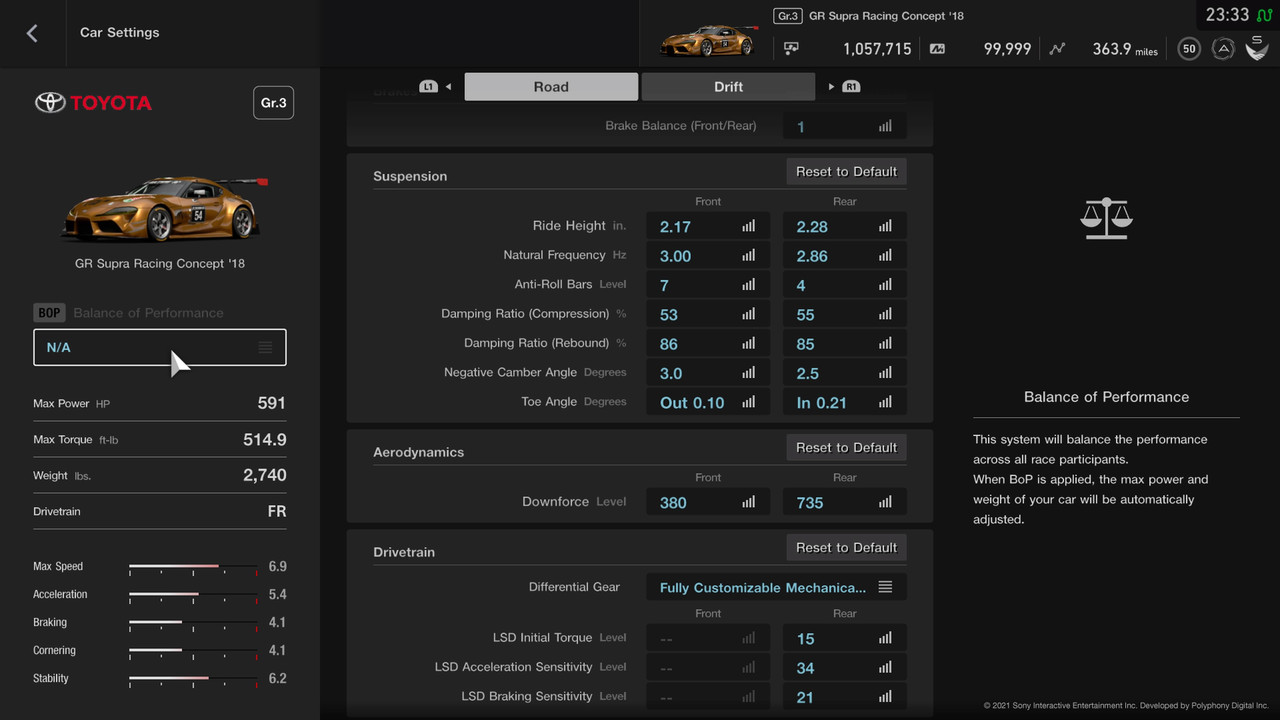Select rear Natural Frequency 2.86 field
The height and width of the screenshot is (720, 1280).
(845, 256)
